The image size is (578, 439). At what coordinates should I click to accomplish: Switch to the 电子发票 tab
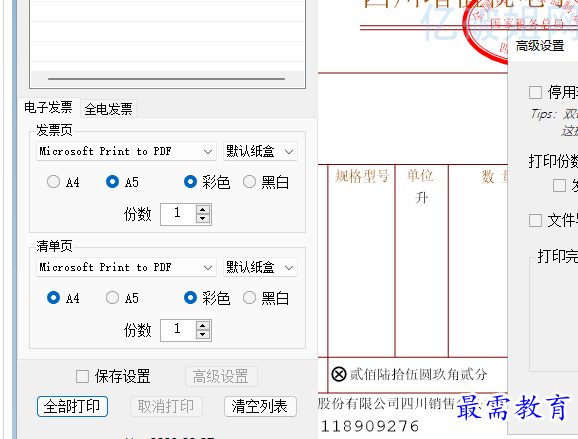pos(48,108)
